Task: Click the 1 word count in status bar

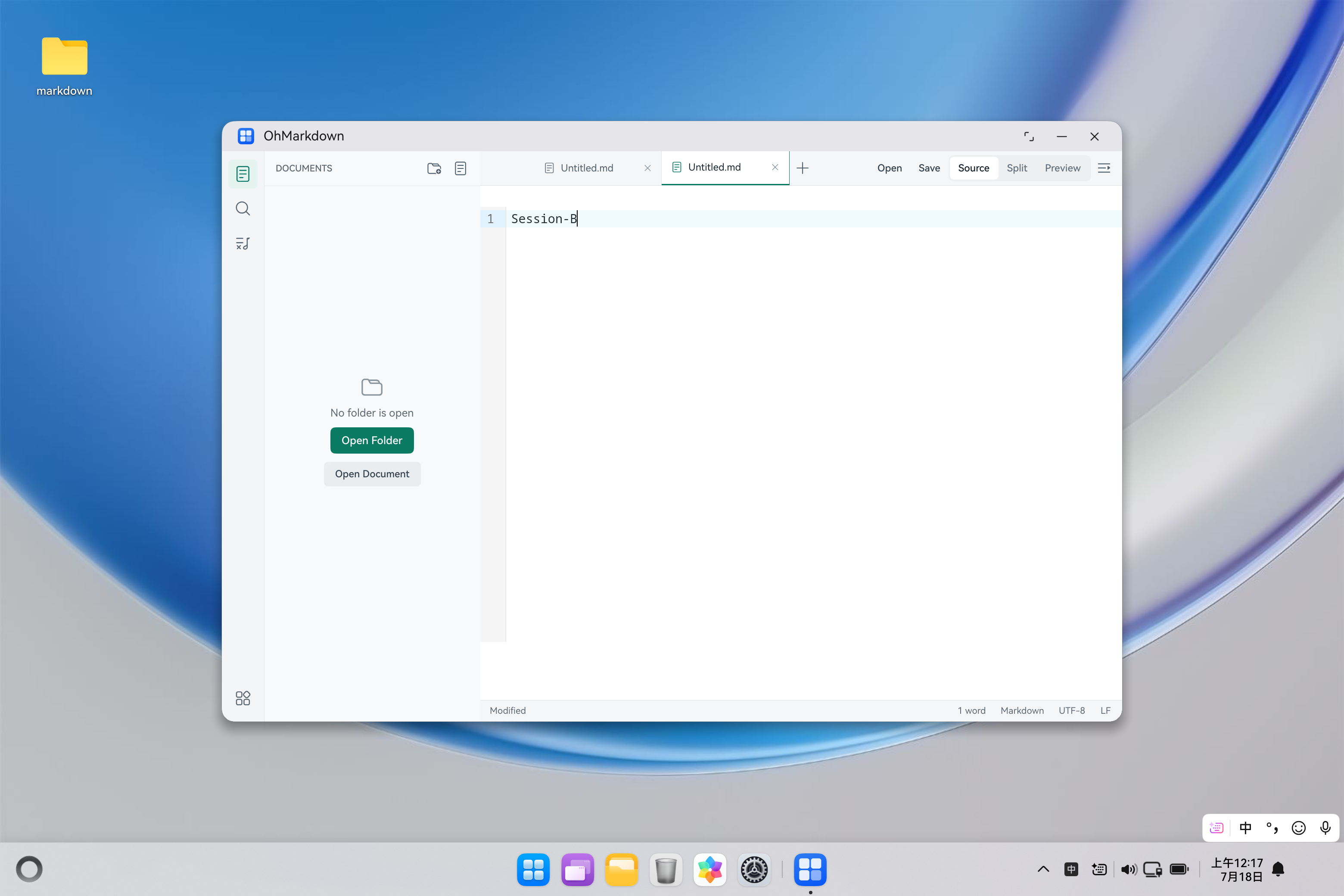Action: coord(971,710)
